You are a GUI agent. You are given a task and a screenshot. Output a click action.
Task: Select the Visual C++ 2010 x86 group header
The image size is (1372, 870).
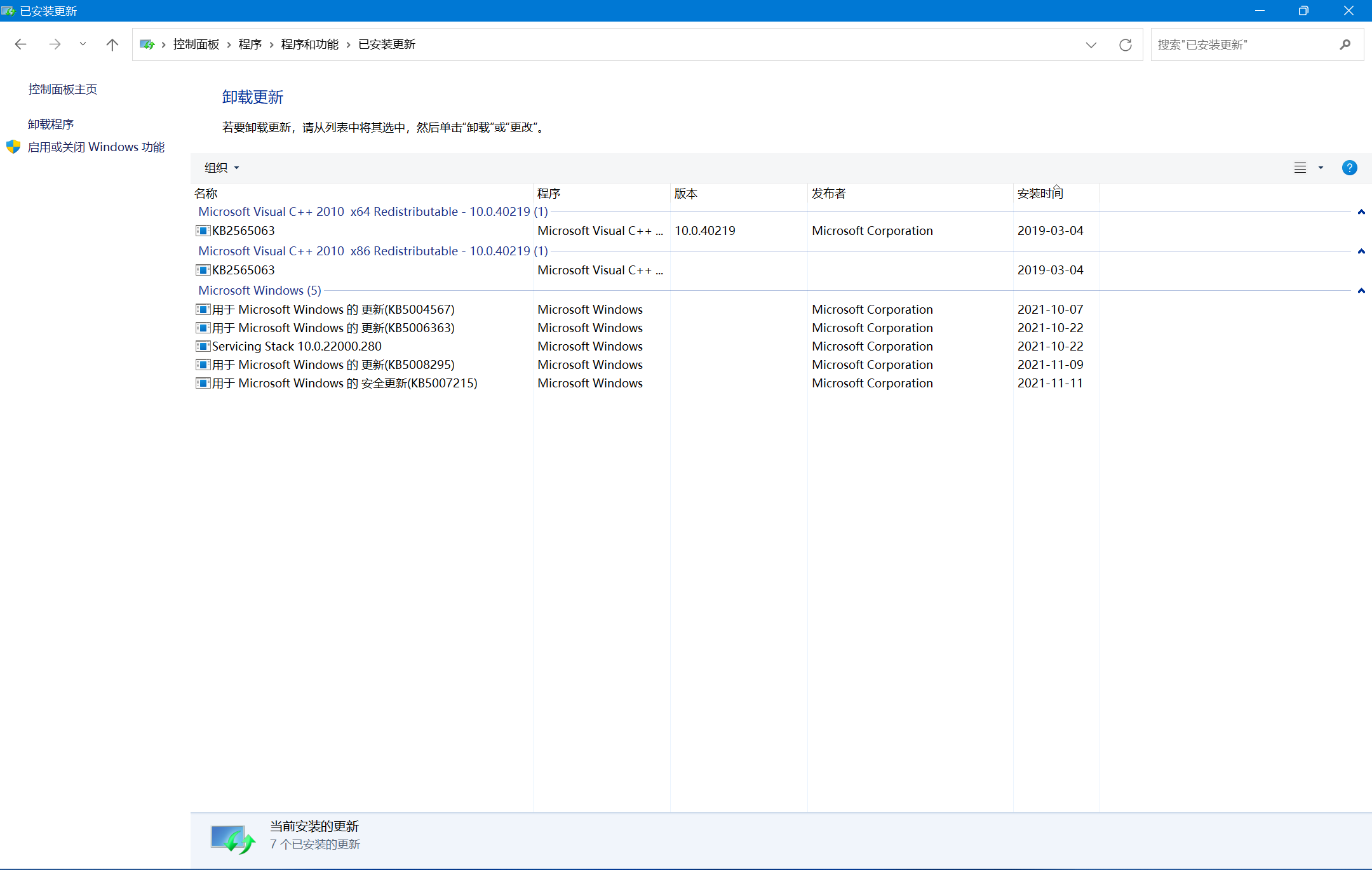pyautogui.click(x=373, y=251)
